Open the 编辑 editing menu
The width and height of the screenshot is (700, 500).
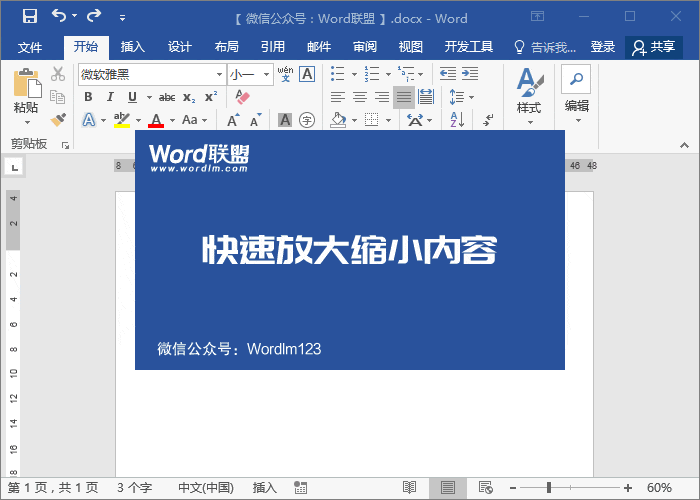pos(576,95)
